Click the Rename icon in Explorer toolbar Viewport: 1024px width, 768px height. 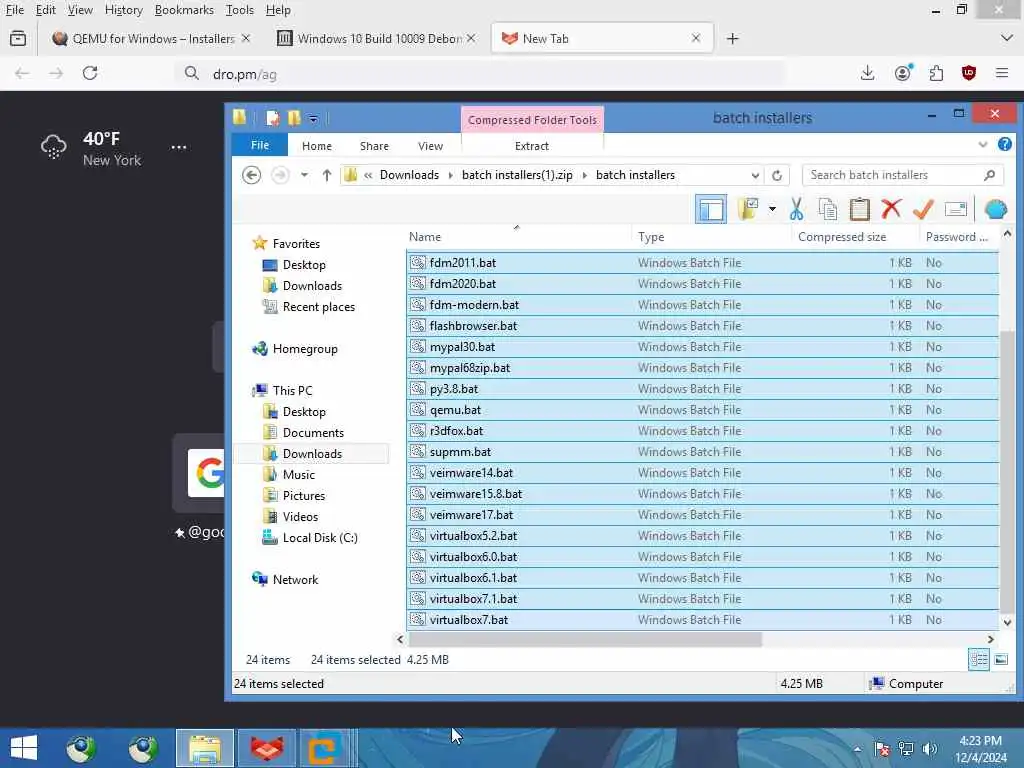point(955,210)
